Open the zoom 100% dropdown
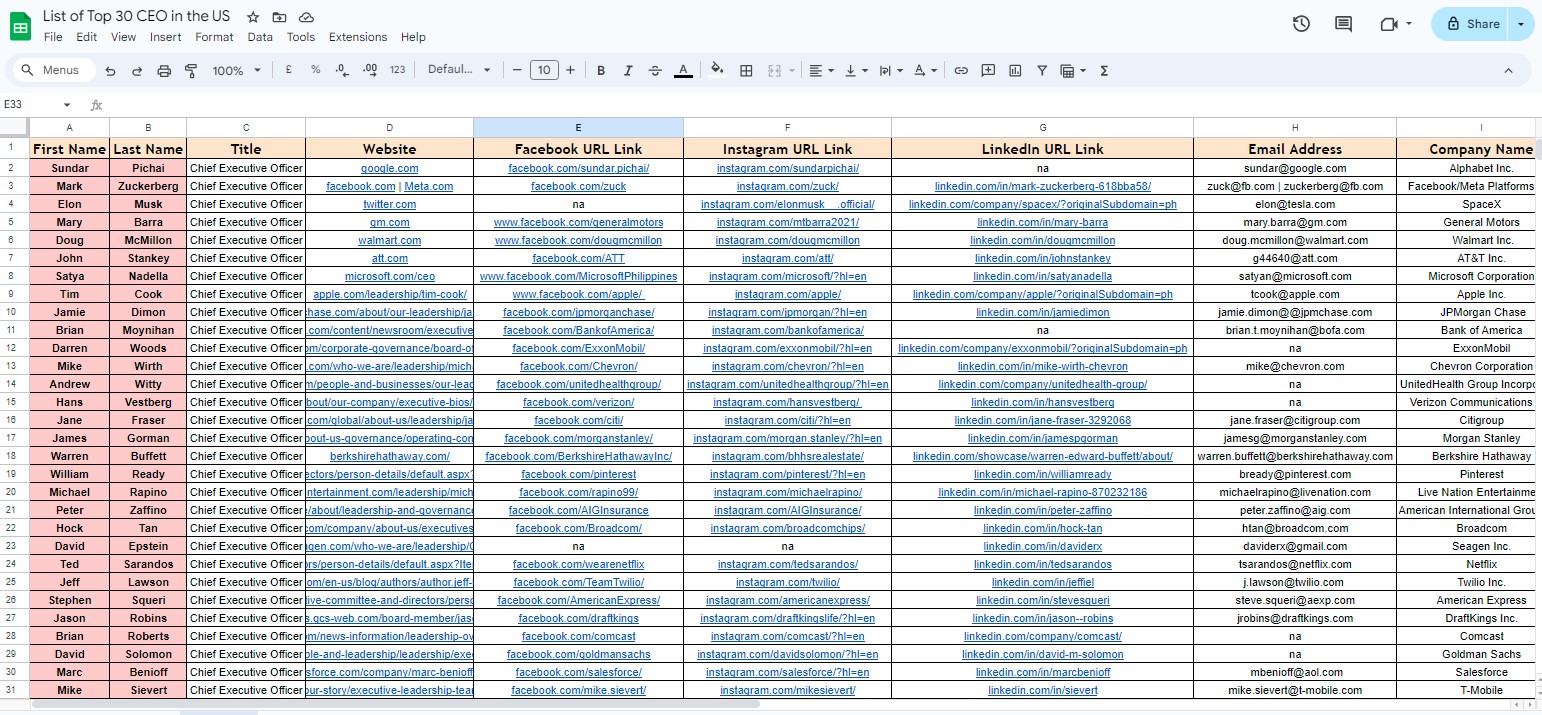 click(236, 71)
